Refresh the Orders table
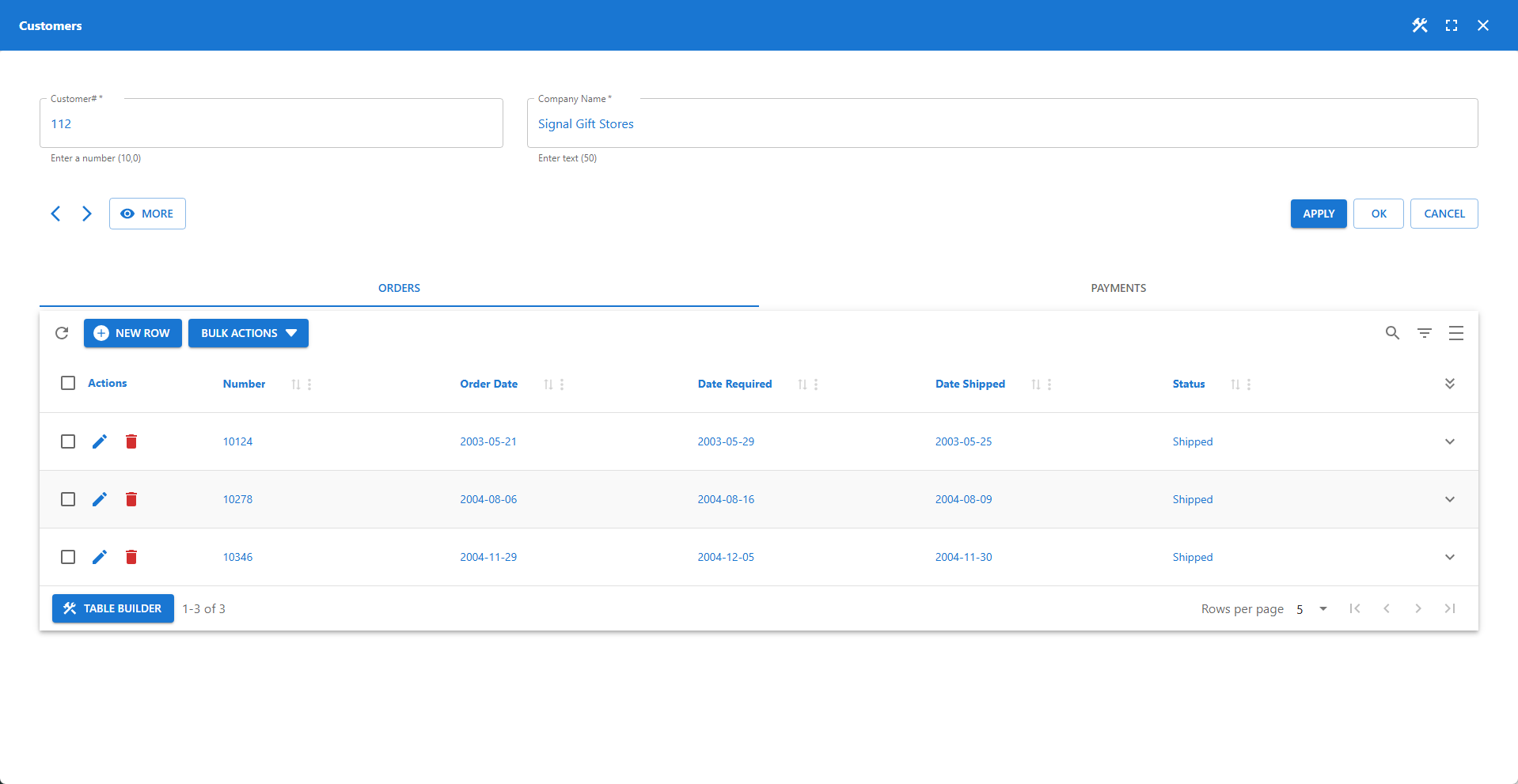1518x784 pixels. point(62,333)
